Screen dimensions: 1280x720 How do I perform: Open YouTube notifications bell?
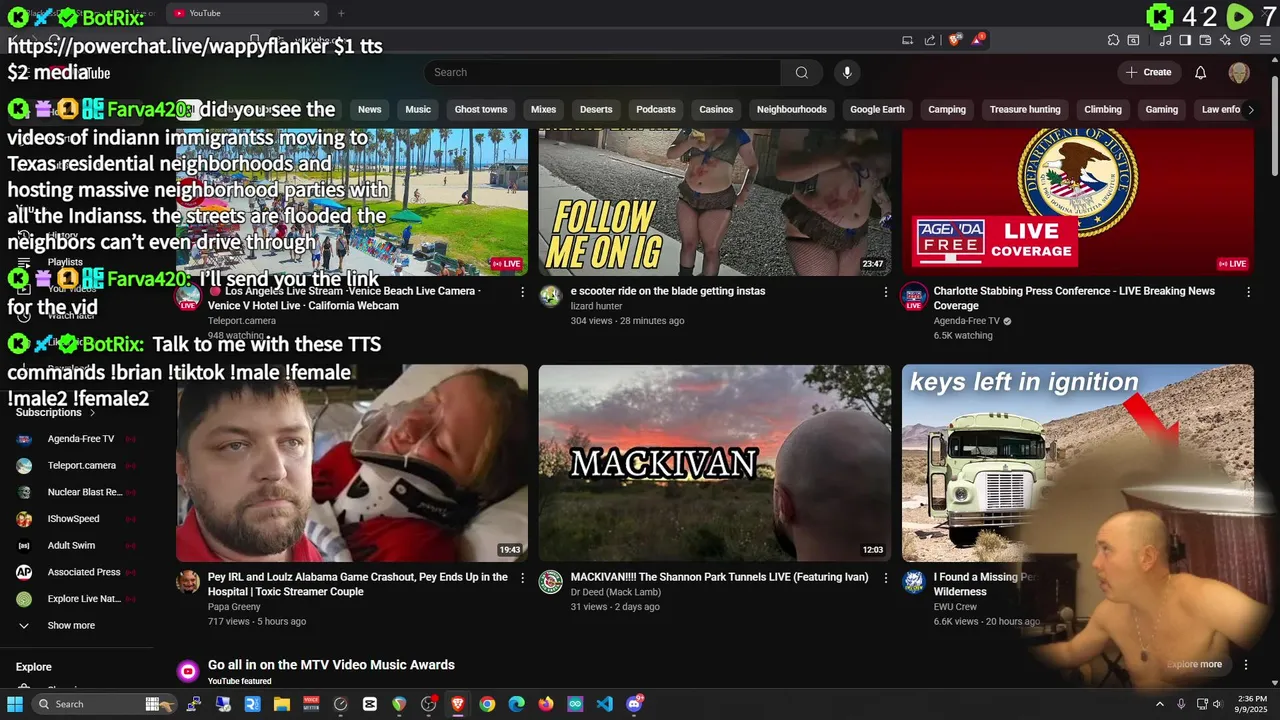(x=1201, y=72)
